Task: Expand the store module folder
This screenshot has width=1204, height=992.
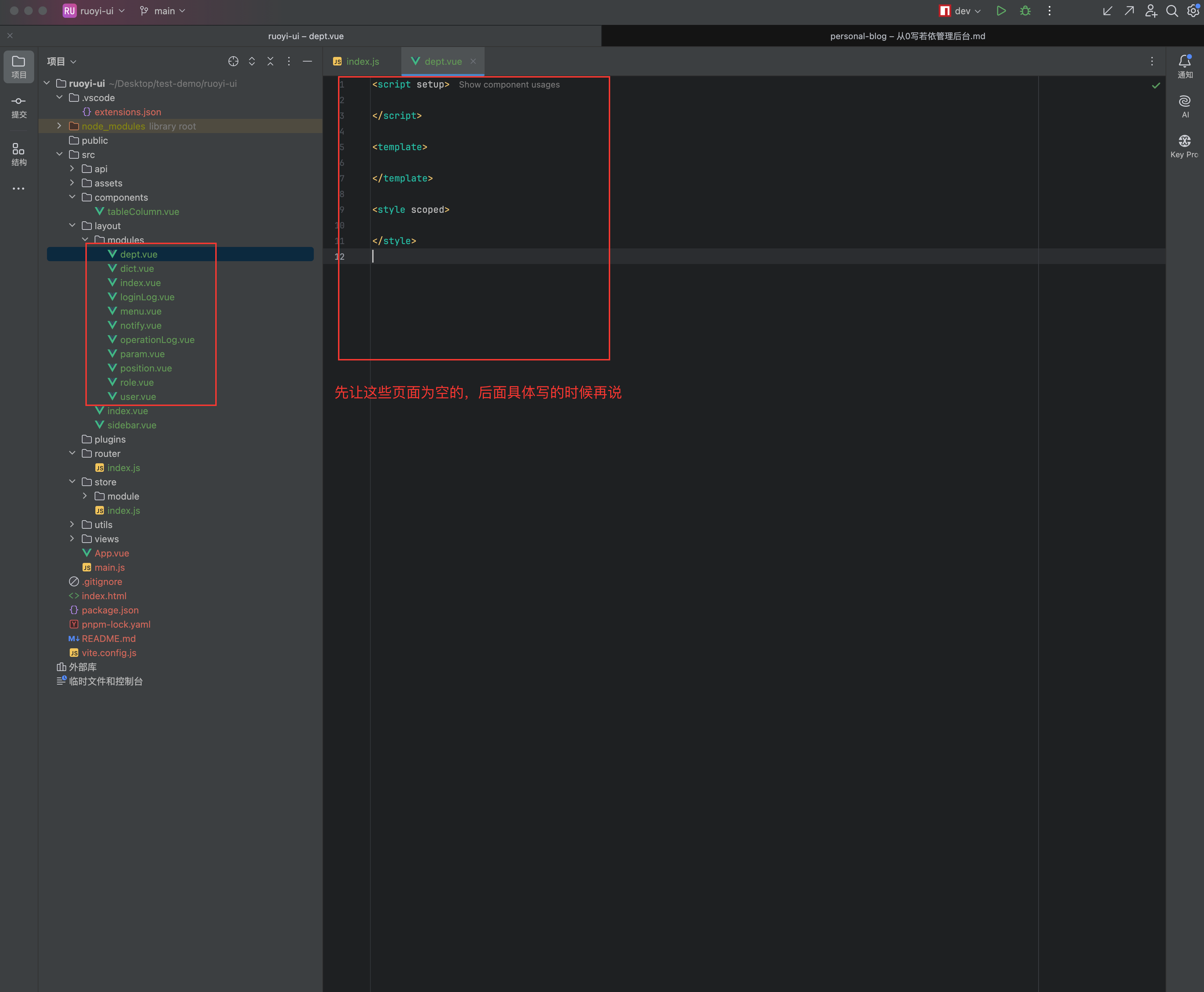Action: [x=85, y=496]
